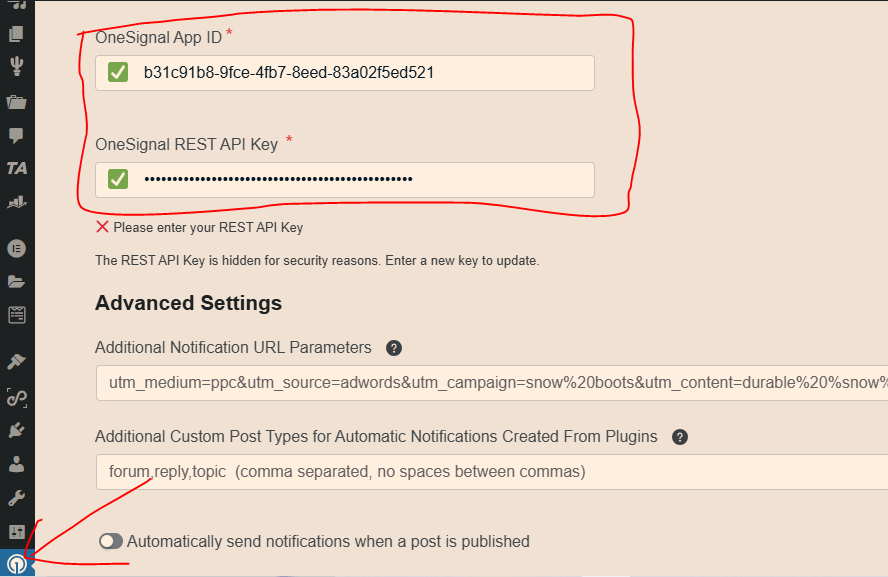This screenshot has height=577, width=888.
Task: Open the Appearance paintbrush icon
Action: tap(16, 361)
